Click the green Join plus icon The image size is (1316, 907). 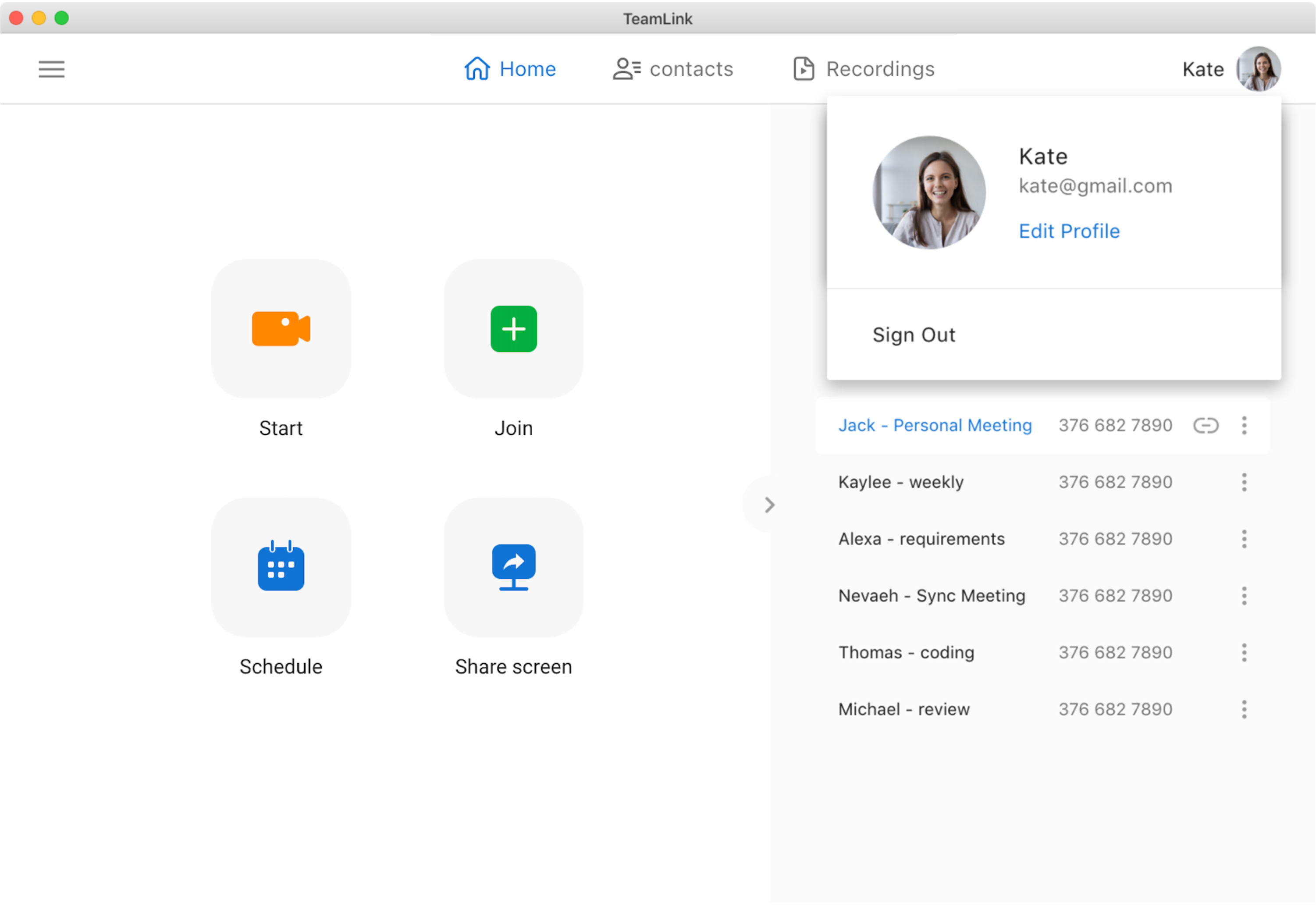(x=513, y=328)
